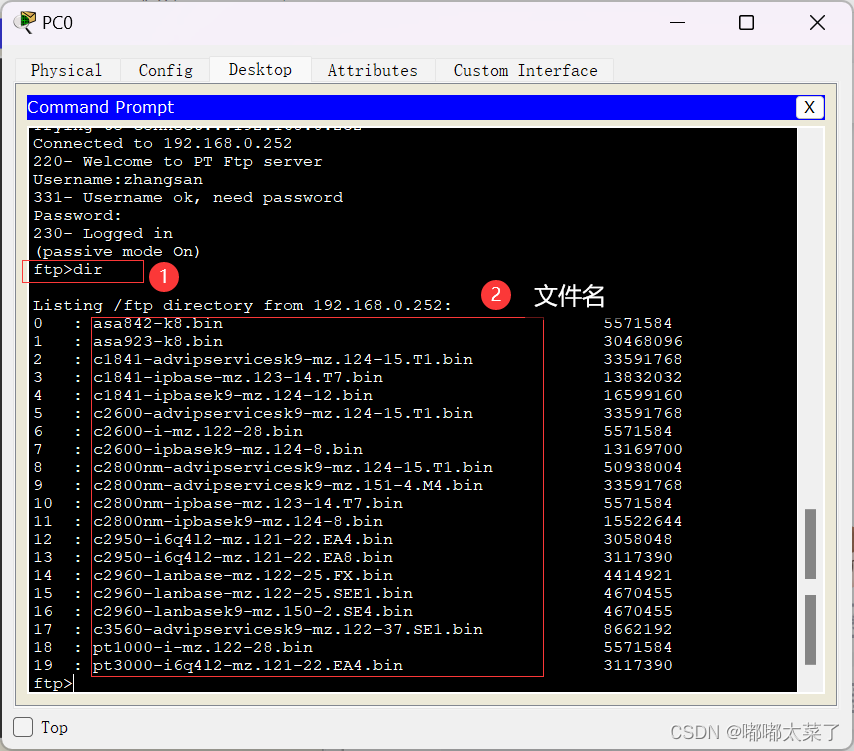Click the PC0 window icon in title bar

24,22
